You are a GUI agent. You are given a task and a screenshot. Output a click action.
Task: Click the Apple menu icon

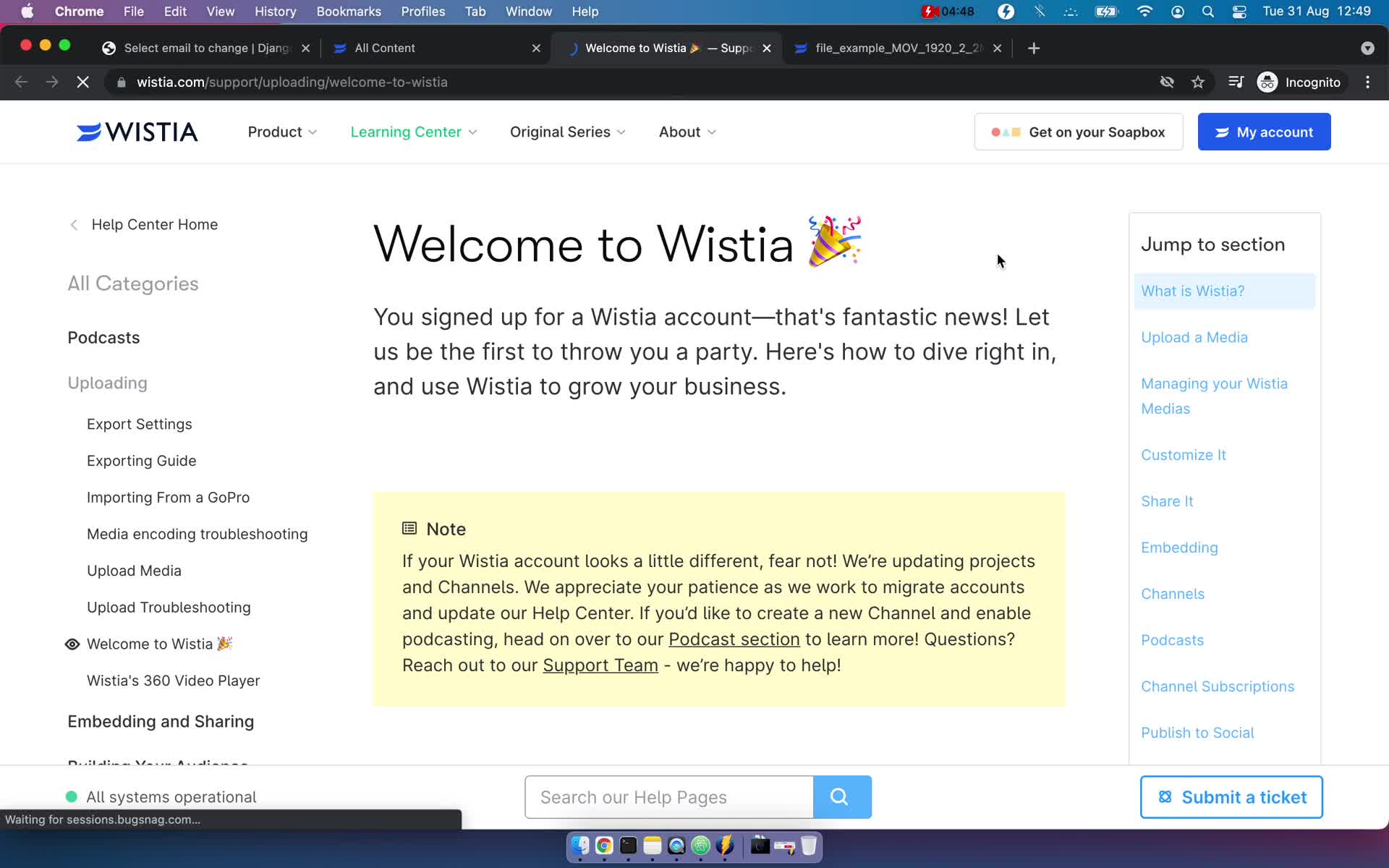point(27,12)
